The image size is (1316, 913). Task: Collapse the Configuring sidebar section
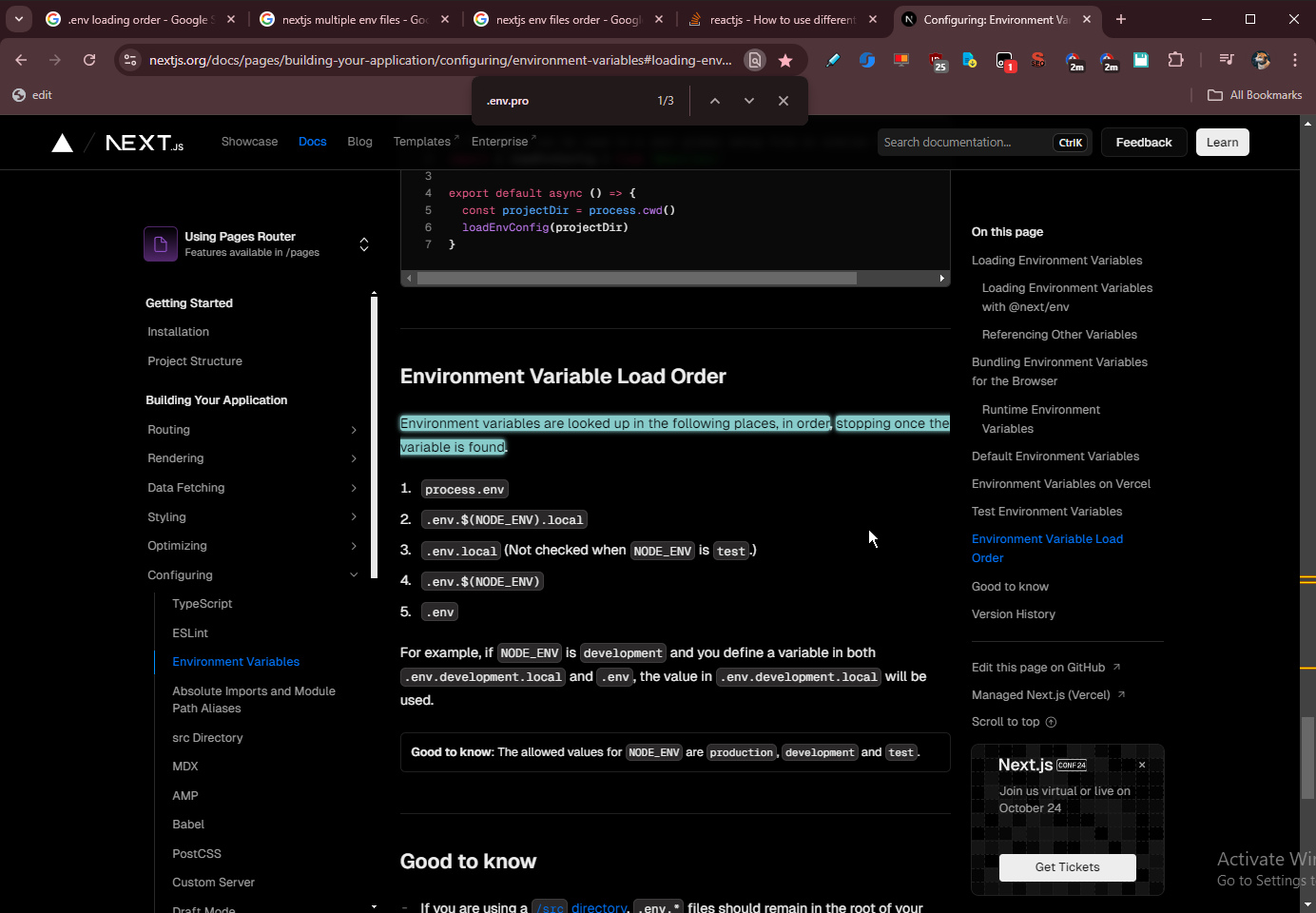click(354, 575)
